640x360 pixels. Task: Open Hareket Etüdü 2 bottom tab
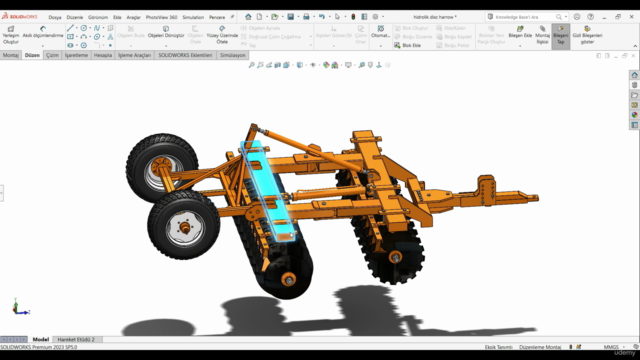click(x=76, y=339)
